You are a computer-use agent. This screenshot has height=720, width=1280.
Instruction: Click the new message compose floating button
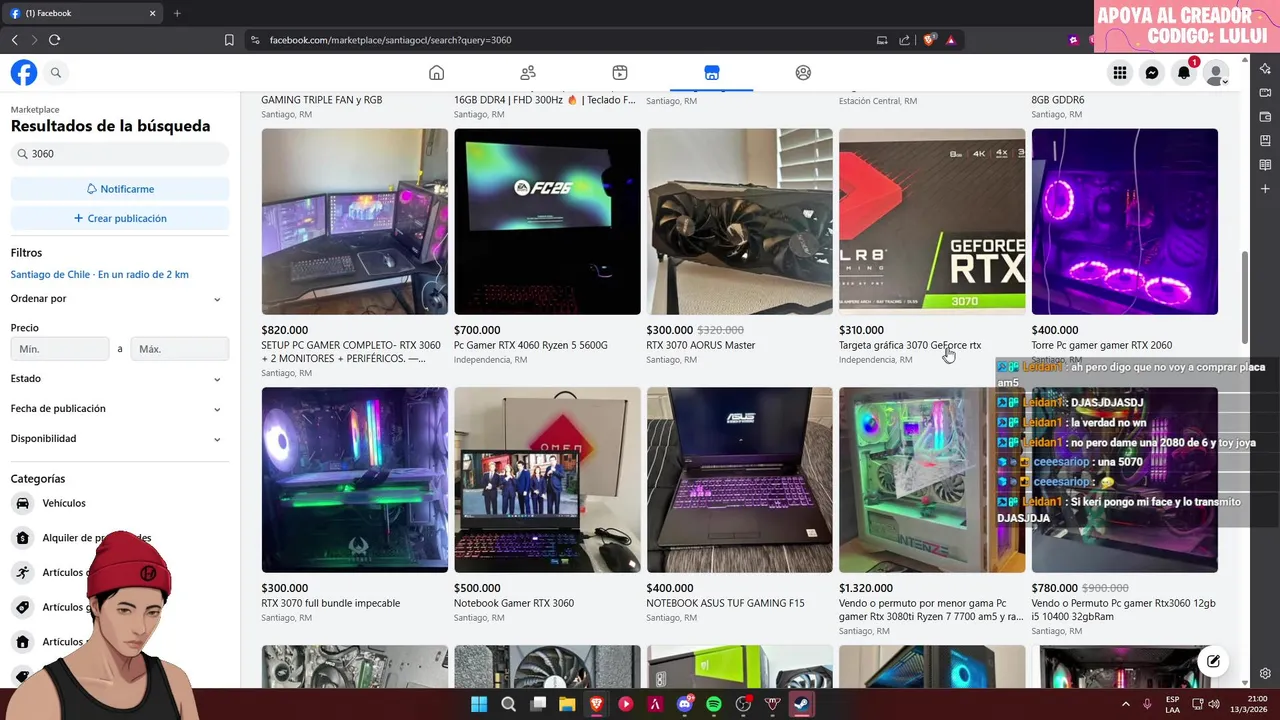coord(1213,661)
